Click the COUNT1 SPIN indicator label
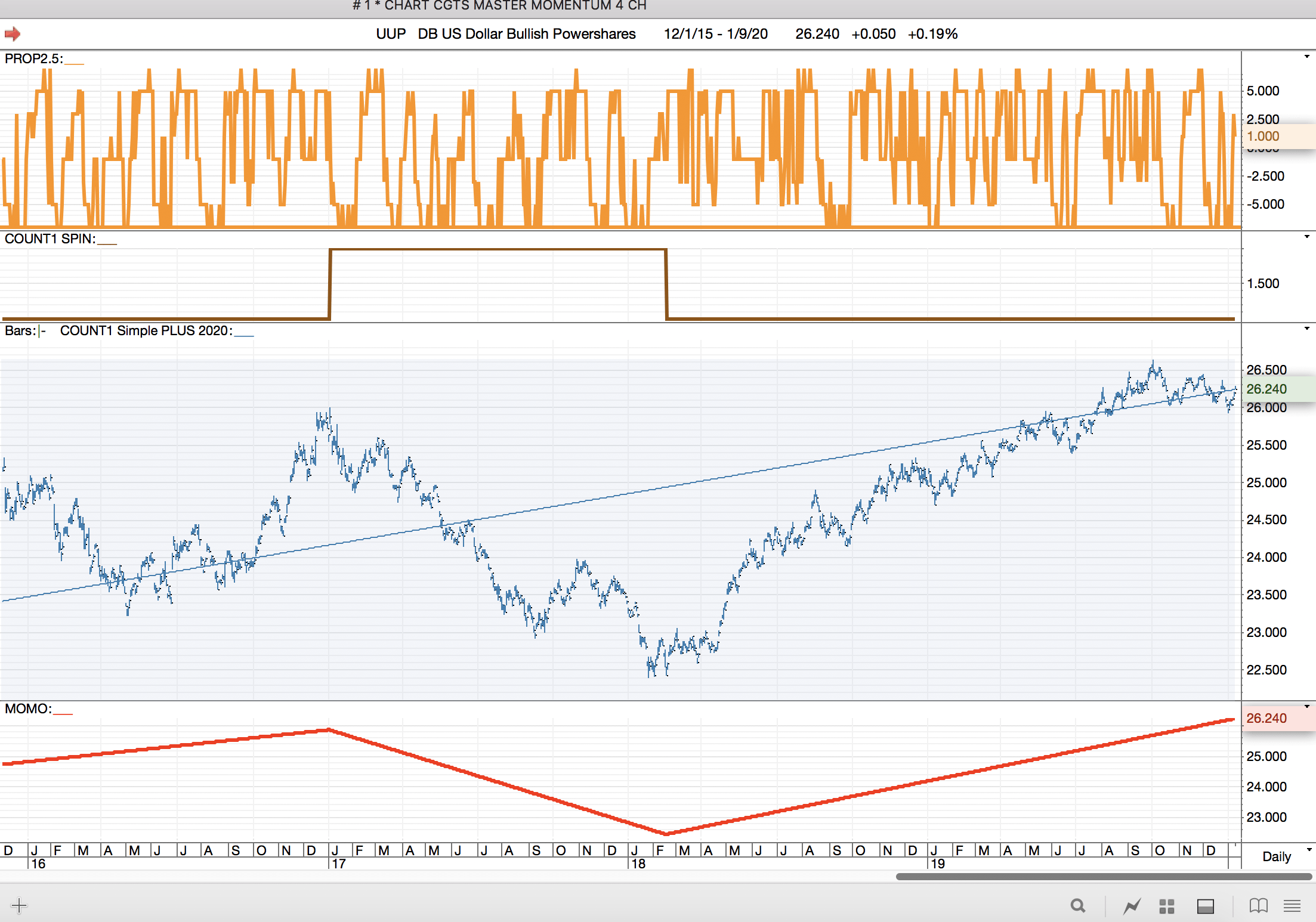Screen dimensions: 1316x922 pyautogui.click(x=50, y=239)
